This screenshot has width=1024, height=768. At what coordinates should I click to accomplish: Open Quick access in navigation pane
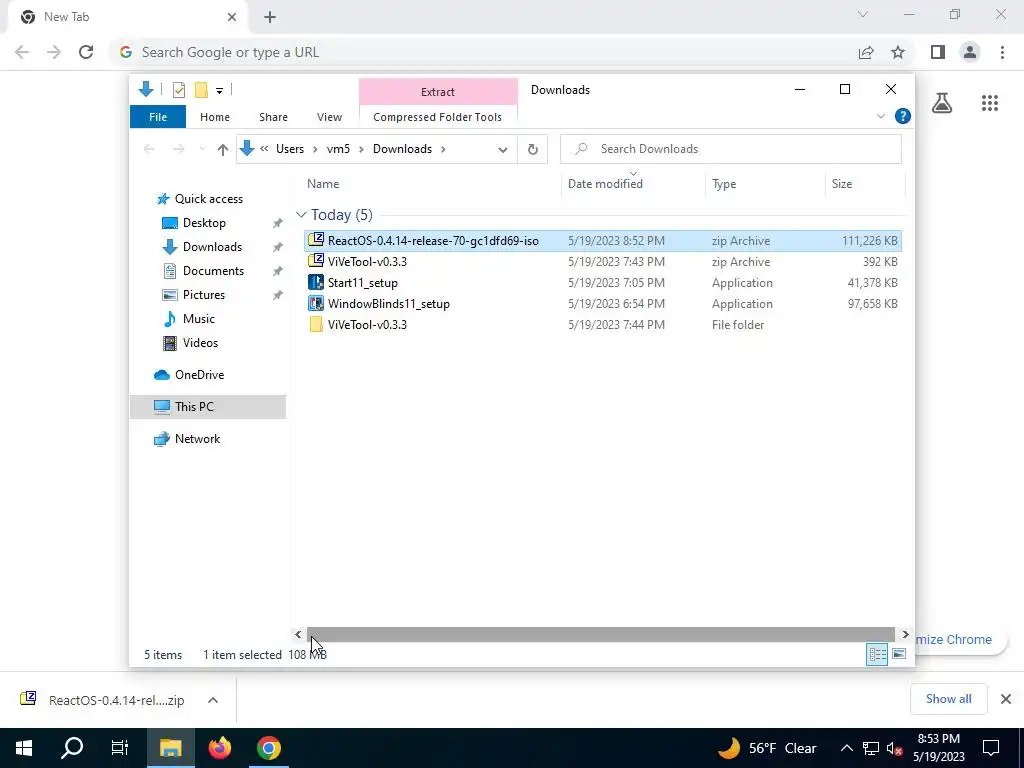pyautogui.click(x=208, y=199)
